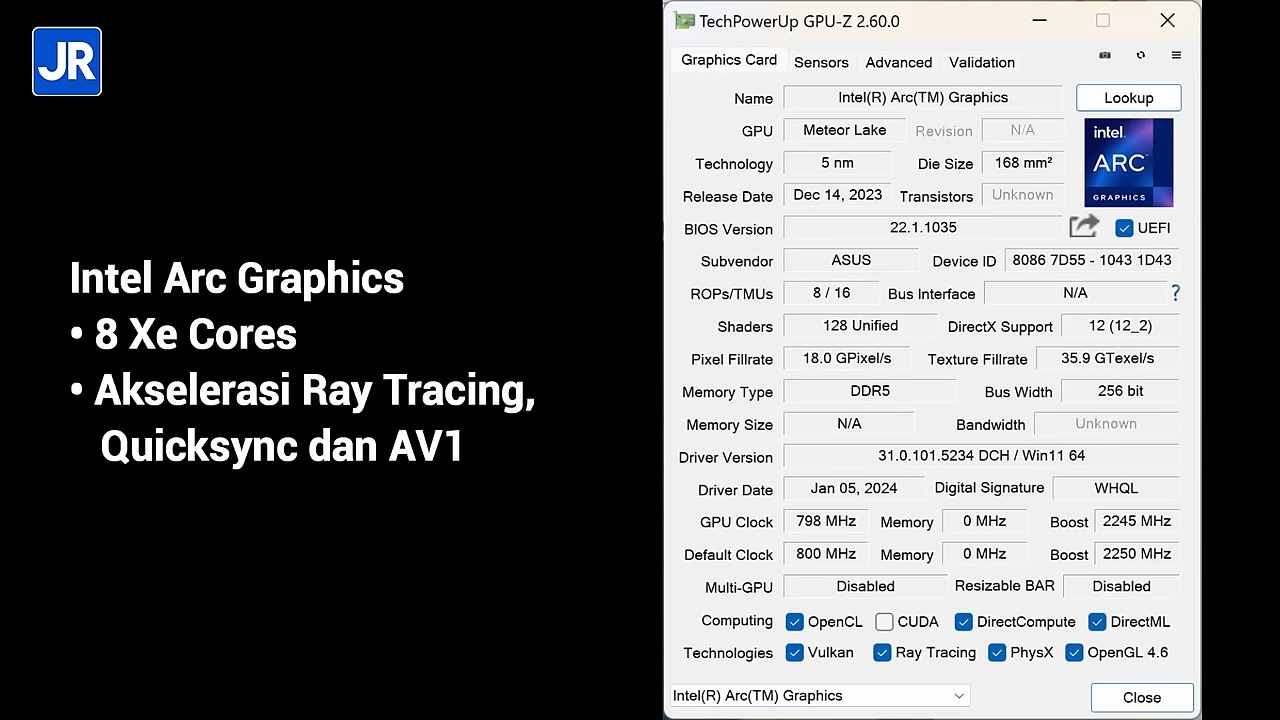Image resolution: width=1280 pixels, height=720 pixels.
Task: Click the GPU Clock value 798 MHz
Action: point(826,521)
